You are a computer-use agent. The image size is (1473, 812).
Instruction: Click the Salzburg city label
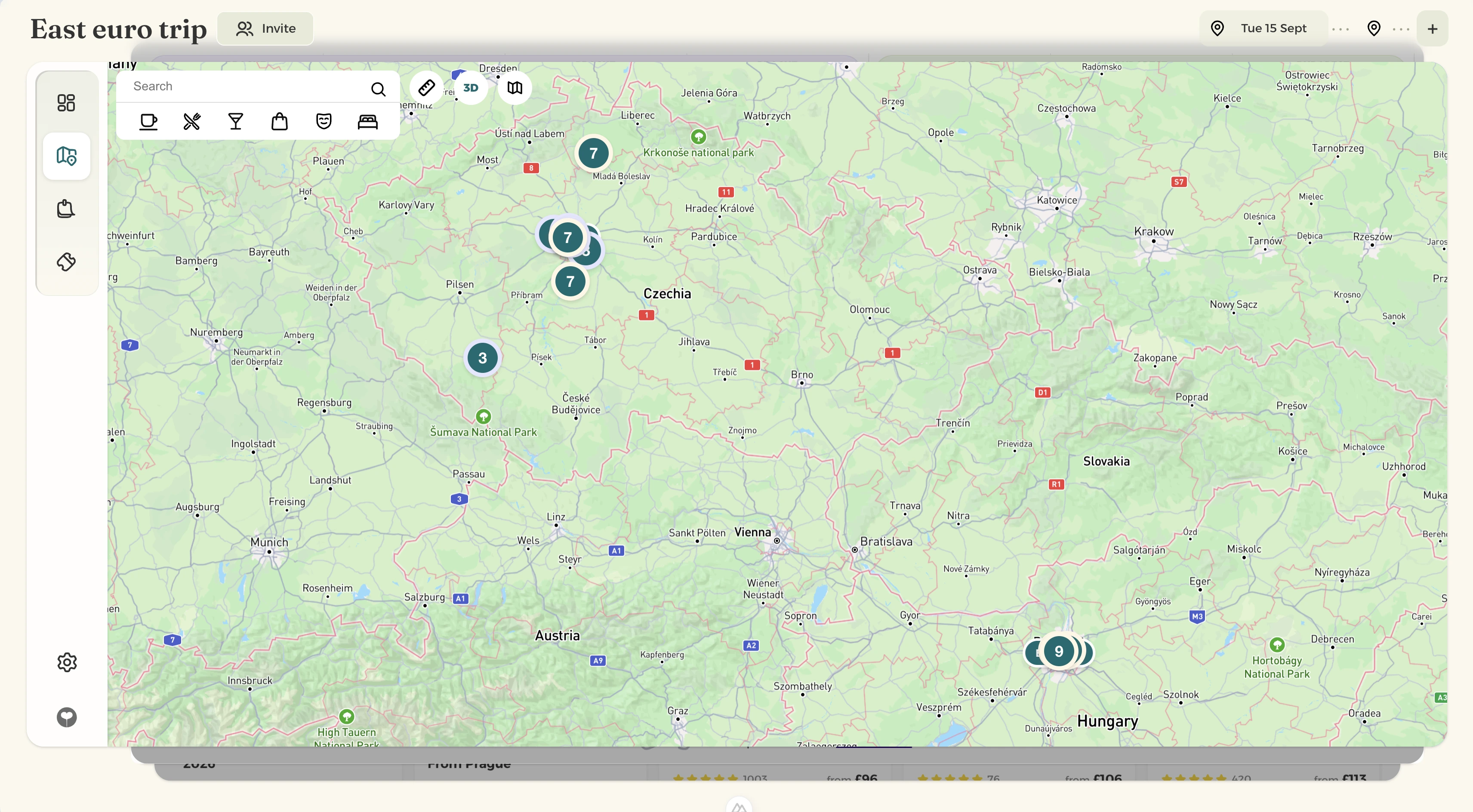pyautogui.click(x=424, y=597)
